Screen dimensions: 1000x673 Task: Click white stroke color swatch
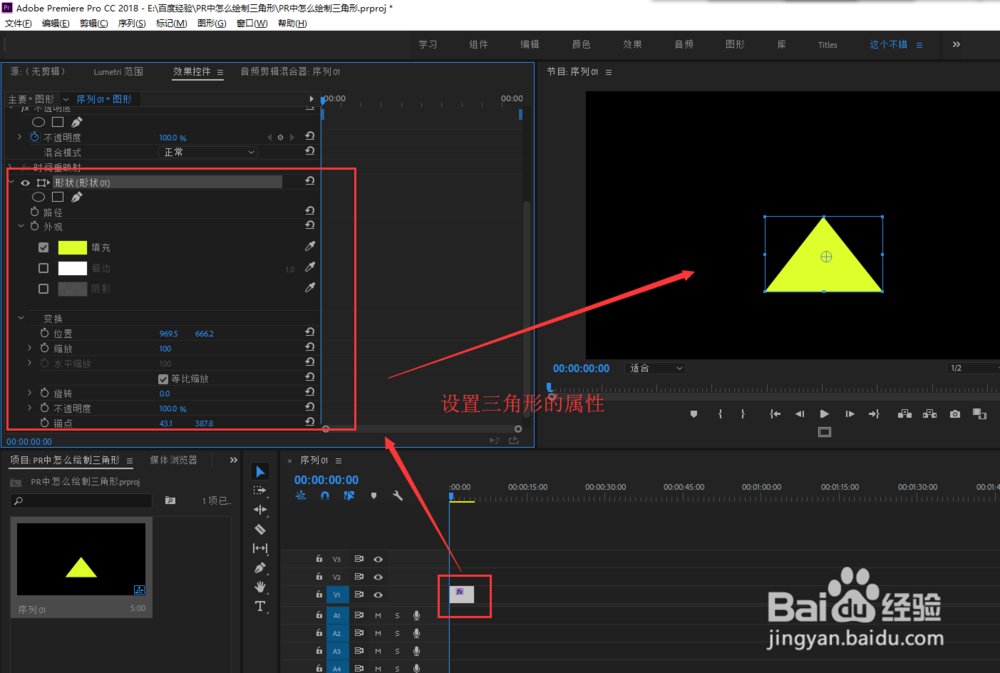pos(72,268)
